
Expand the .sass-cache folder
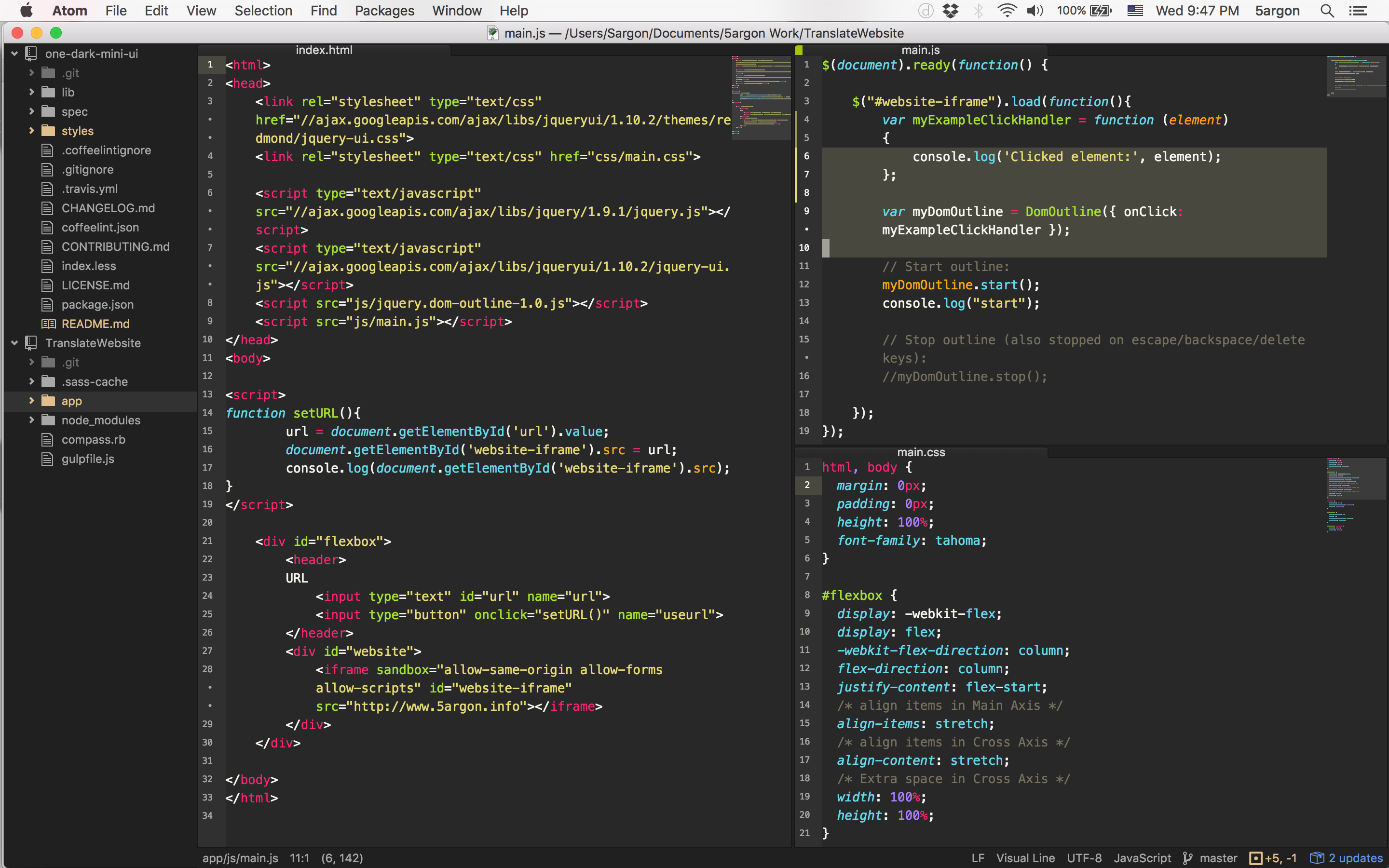pos(31,382)
